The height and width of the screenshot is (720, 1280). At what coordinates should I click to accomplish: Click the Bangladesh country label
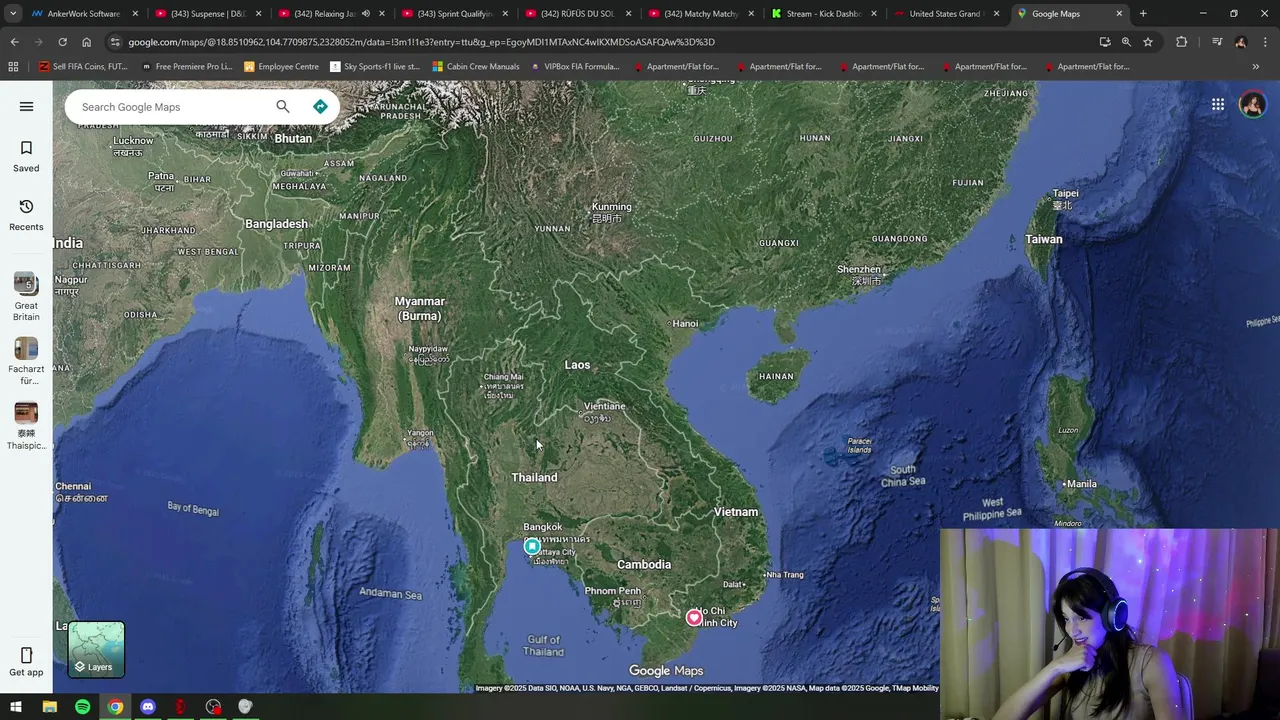[x=276, y=224]
